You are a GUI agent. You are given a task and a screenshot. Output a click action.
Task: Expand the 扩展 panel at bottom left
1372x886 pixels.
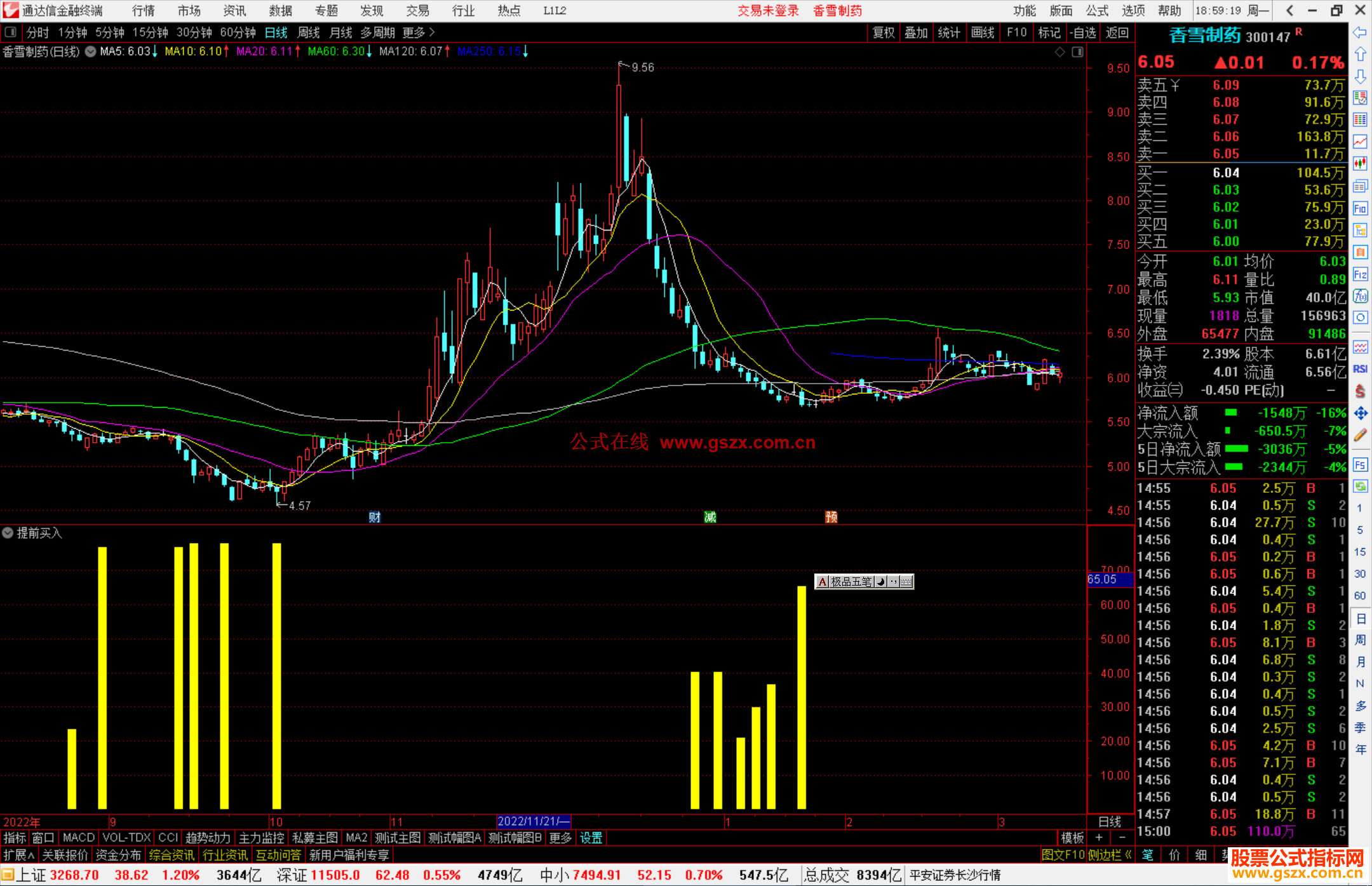point(19,855)
